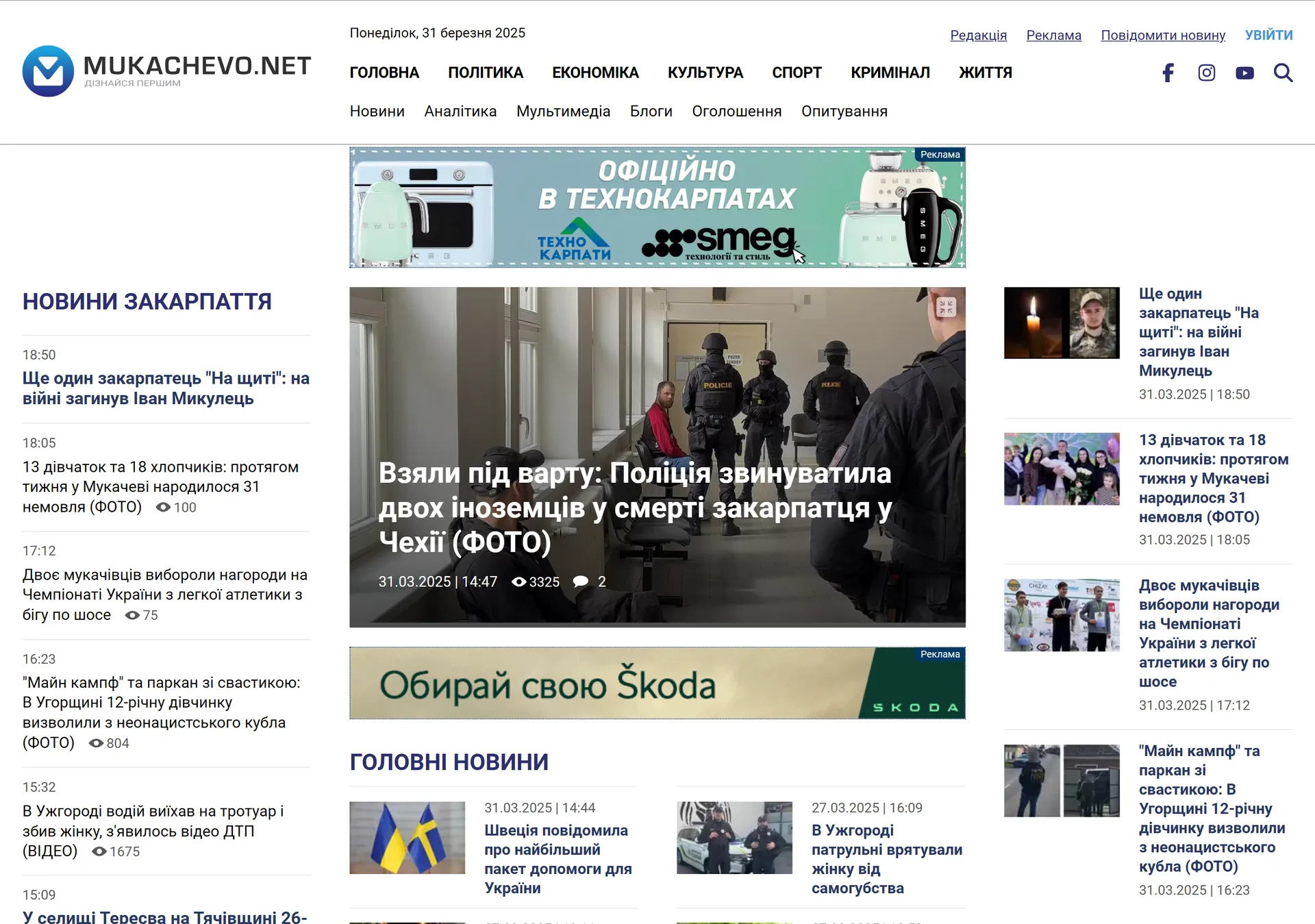Switch to the КРИМІНАЛ section tab
Image resolution: width=1315 pixels, height=924 pixels.
[890, 73]
